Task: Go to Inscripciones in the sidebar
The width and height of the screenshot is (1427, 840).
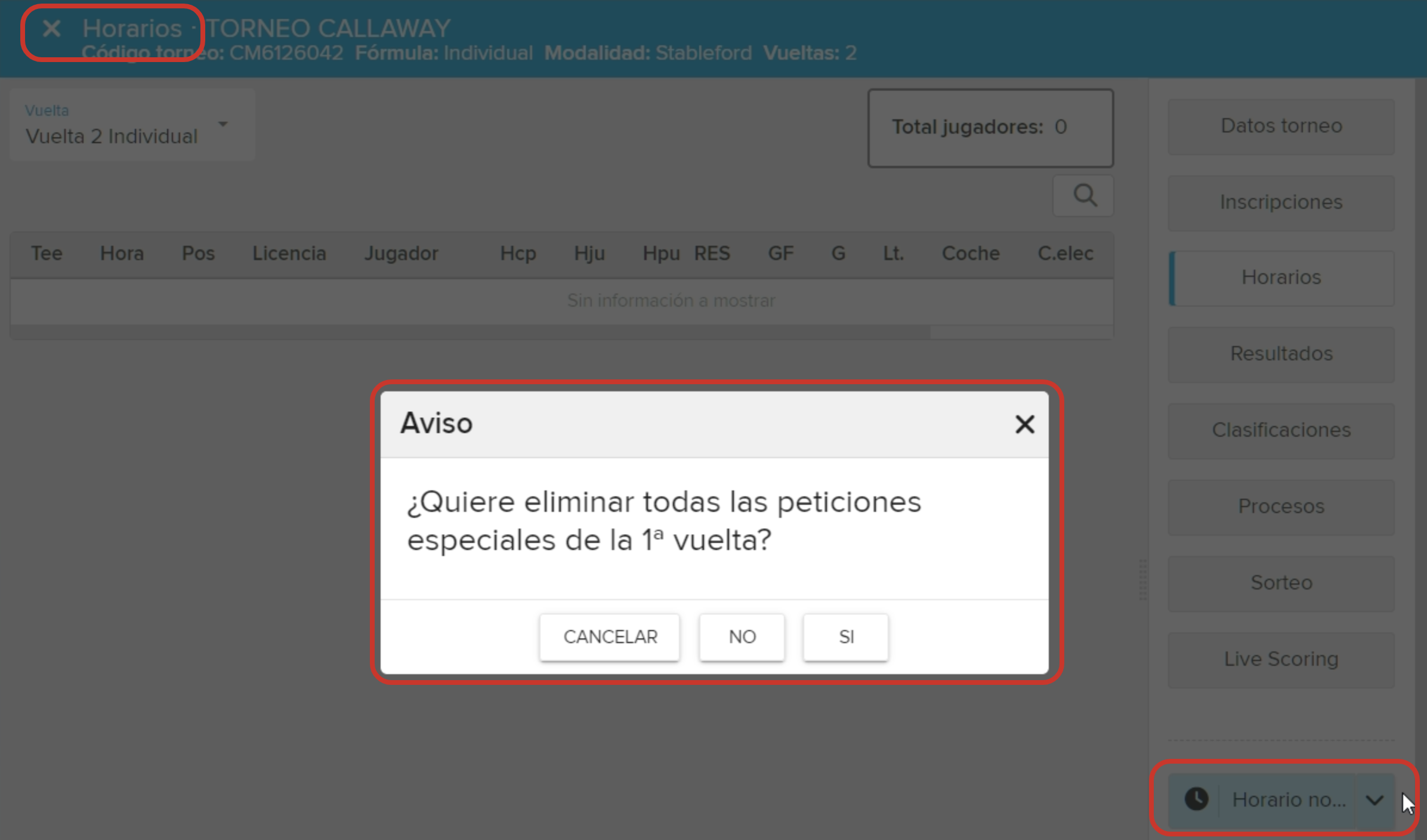Action: pos(1281,203)
